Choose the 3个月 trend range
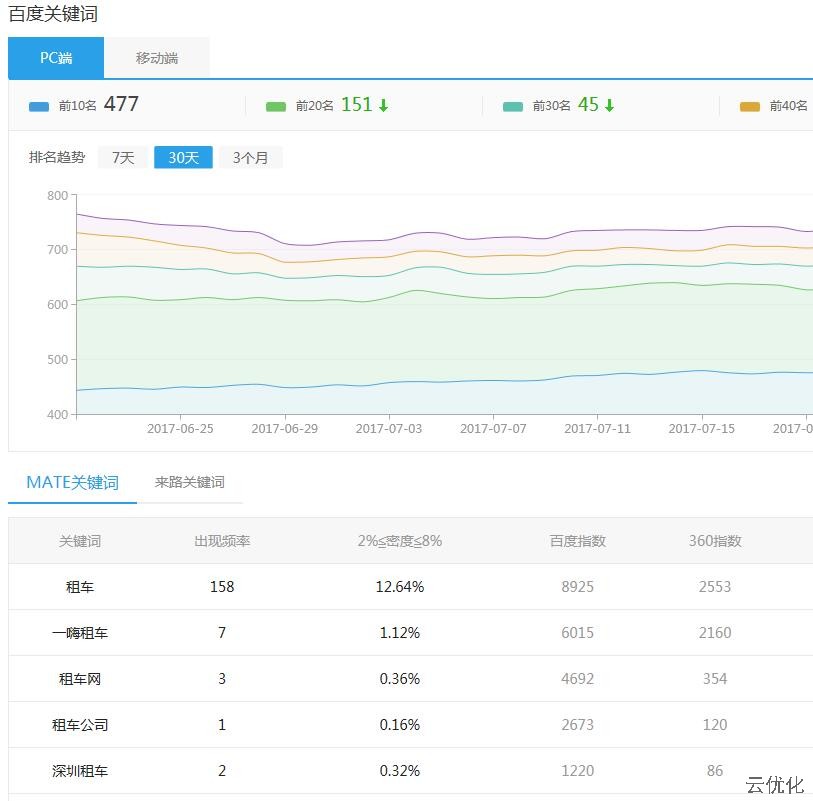This screenshot has height=801, width=813. [250, 157]
